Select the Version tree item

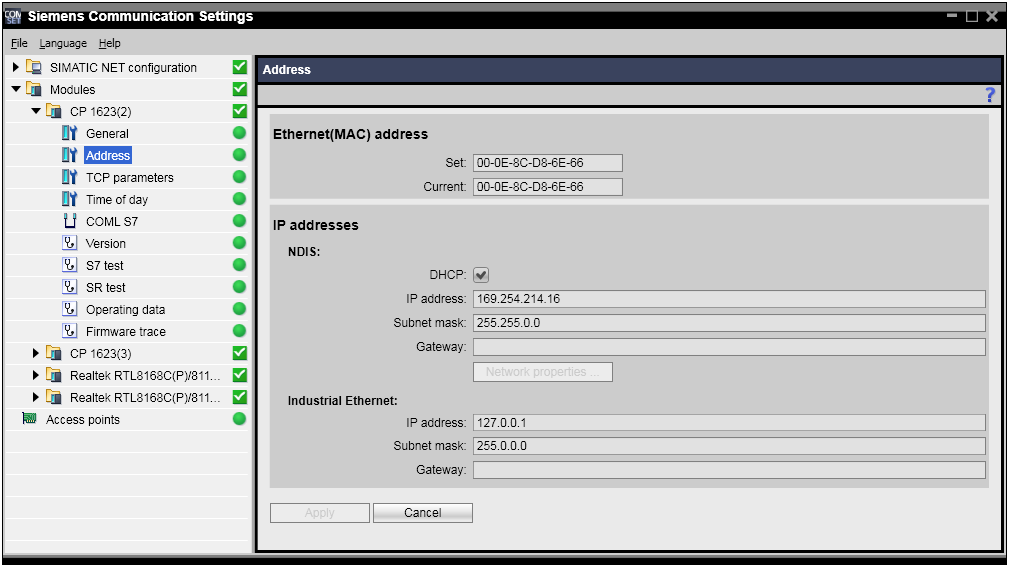pos(106,243)
